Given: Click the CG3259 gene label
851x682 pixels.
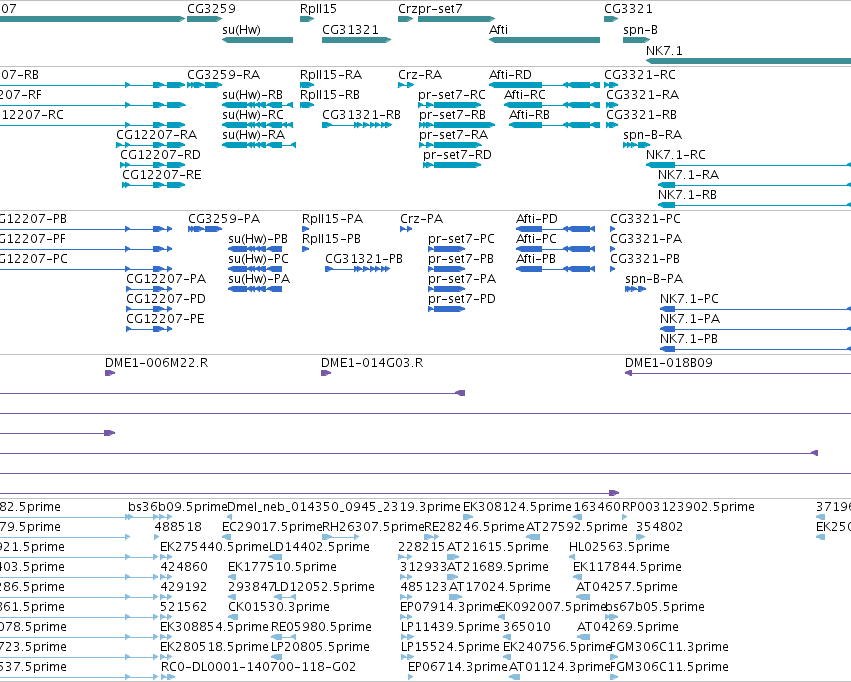Looking at the screenshot, I should click(211, 9).
